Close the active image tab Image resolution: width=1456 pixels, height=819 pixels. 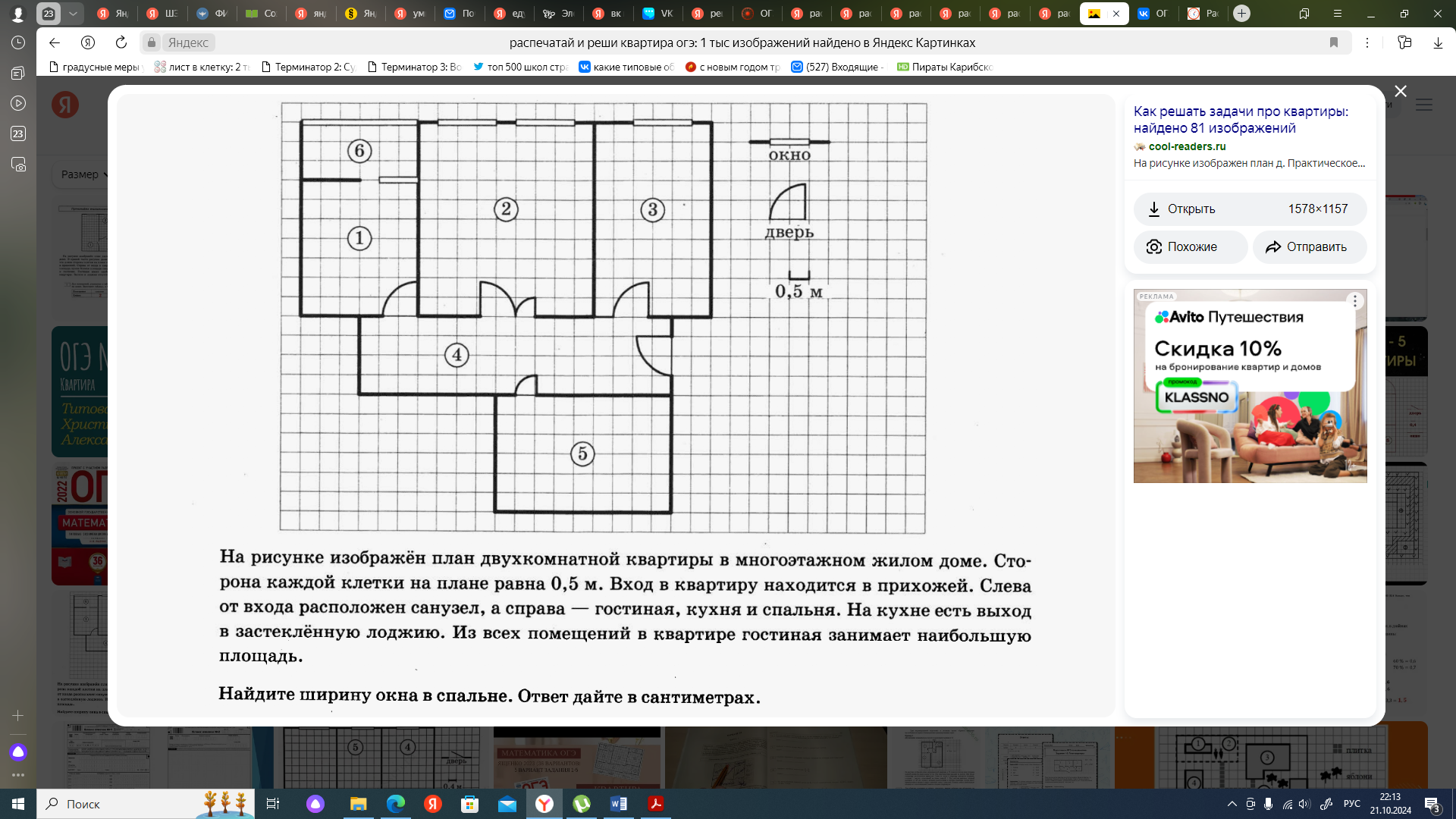tap(1116, 13)
